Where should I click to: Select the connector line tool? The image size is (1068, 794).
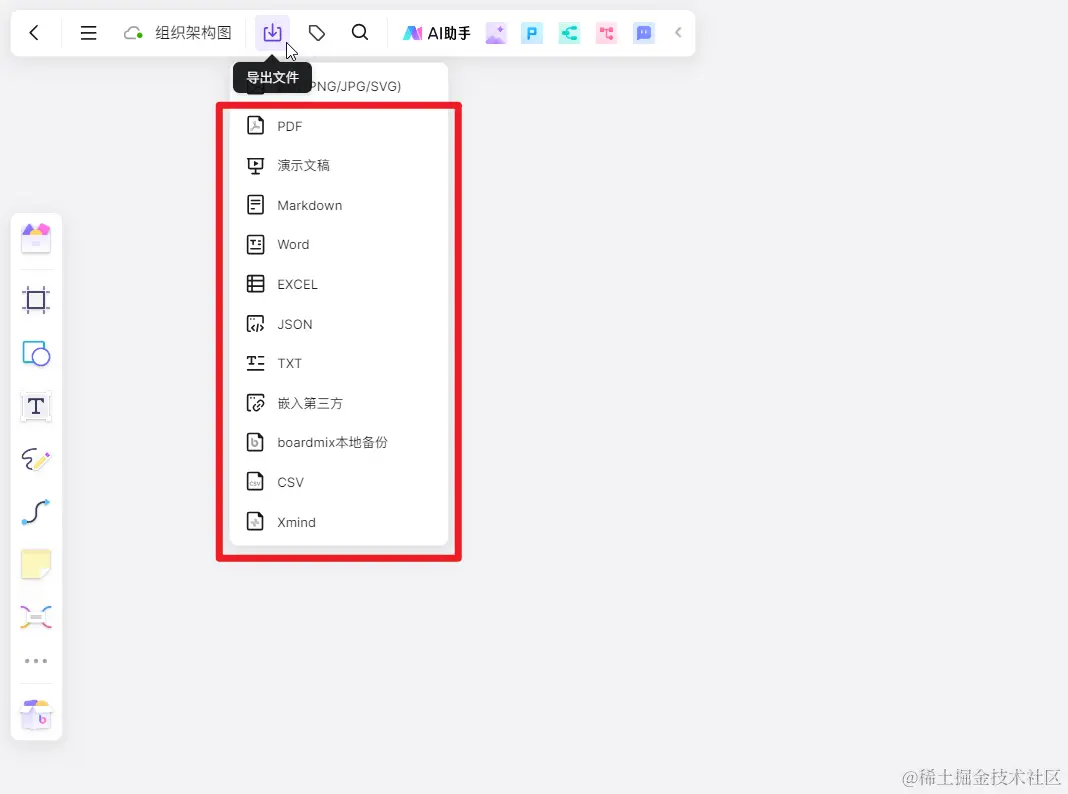[36, 512]
